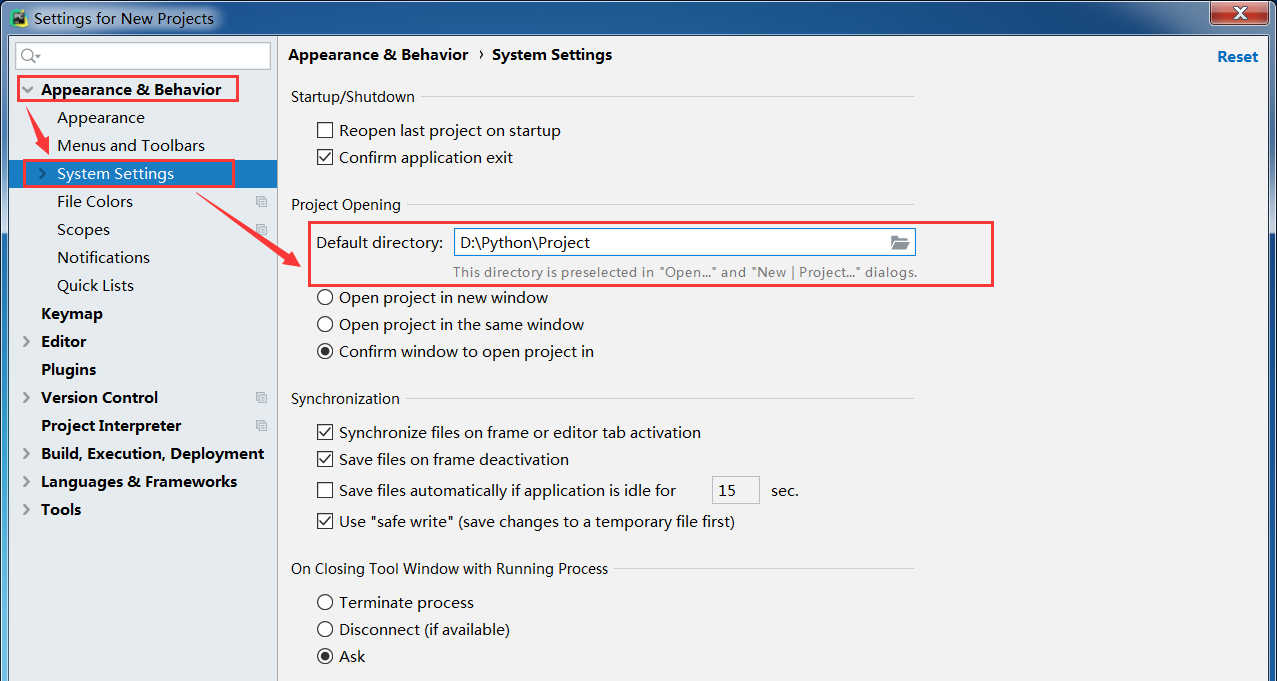Image resolution: width=1277 pixels, height=681 pixels.
Task: Click the copy icon beside Version Control
Action: tap(261, 398)
